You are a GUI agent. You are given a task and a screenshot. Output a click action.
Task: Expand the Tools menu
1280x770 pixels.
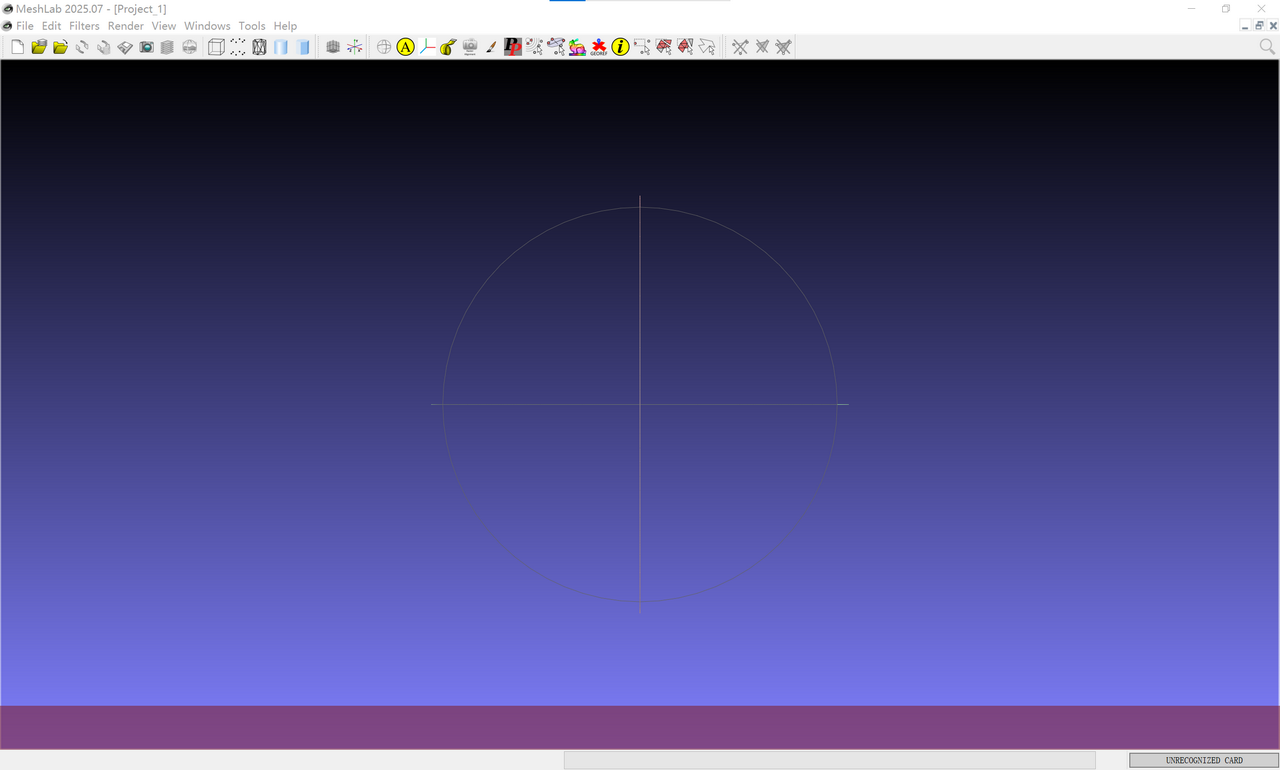coord(252,26)
